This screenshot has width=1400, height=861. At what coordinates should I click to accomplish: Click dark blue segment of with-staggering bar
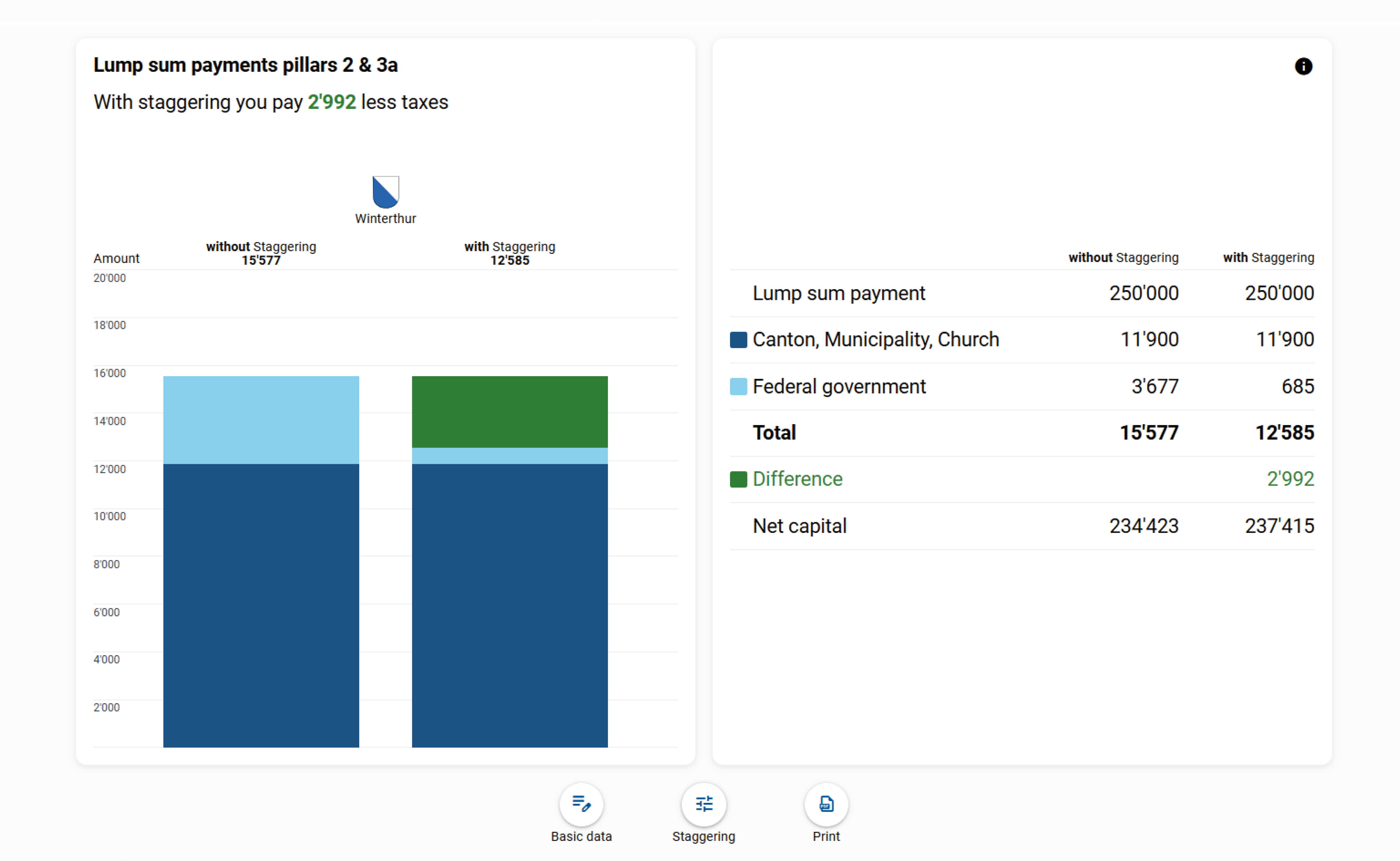(510, 605)
